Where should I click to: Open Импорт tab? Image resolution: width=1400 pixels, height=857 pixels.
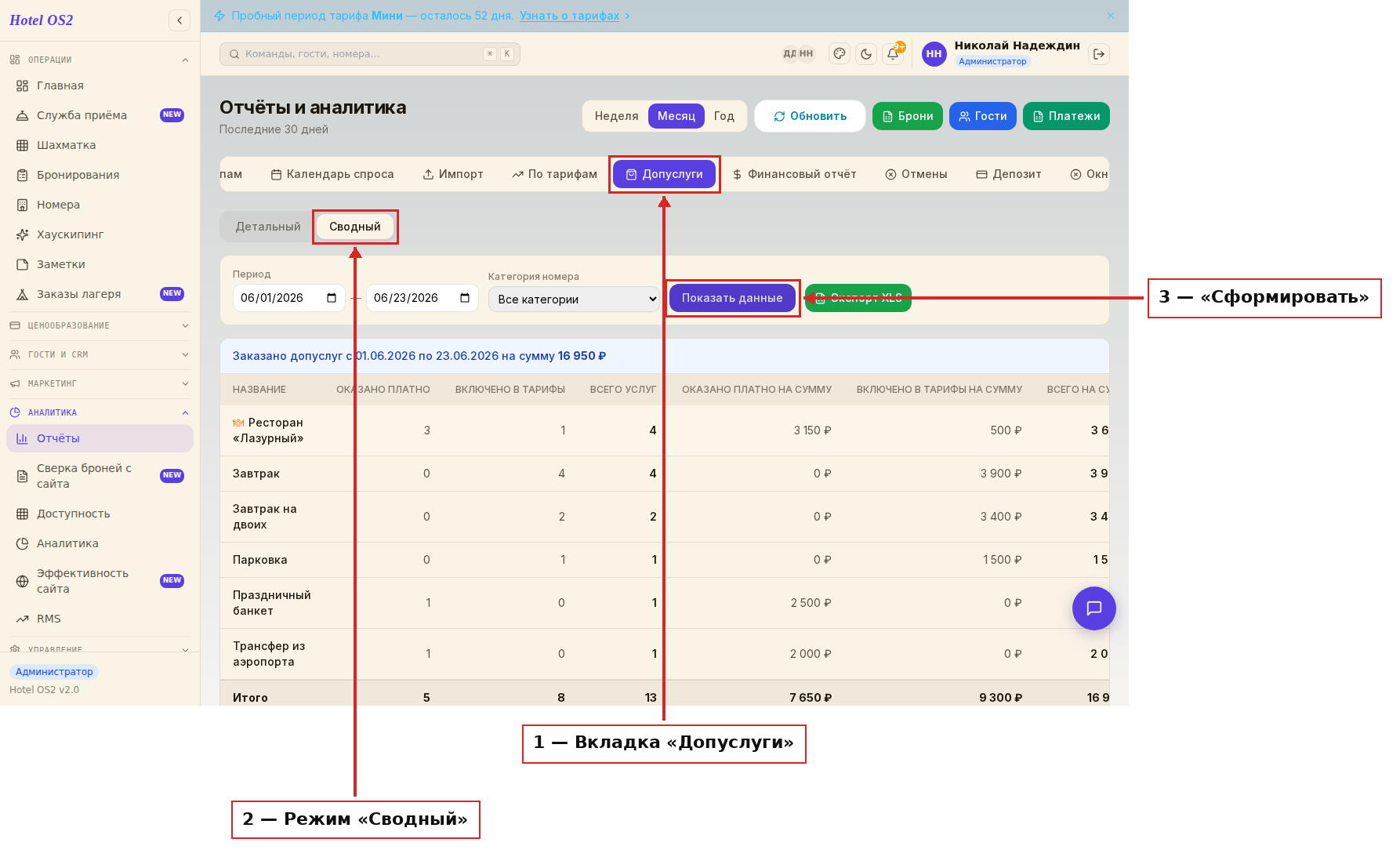(453, 174)
